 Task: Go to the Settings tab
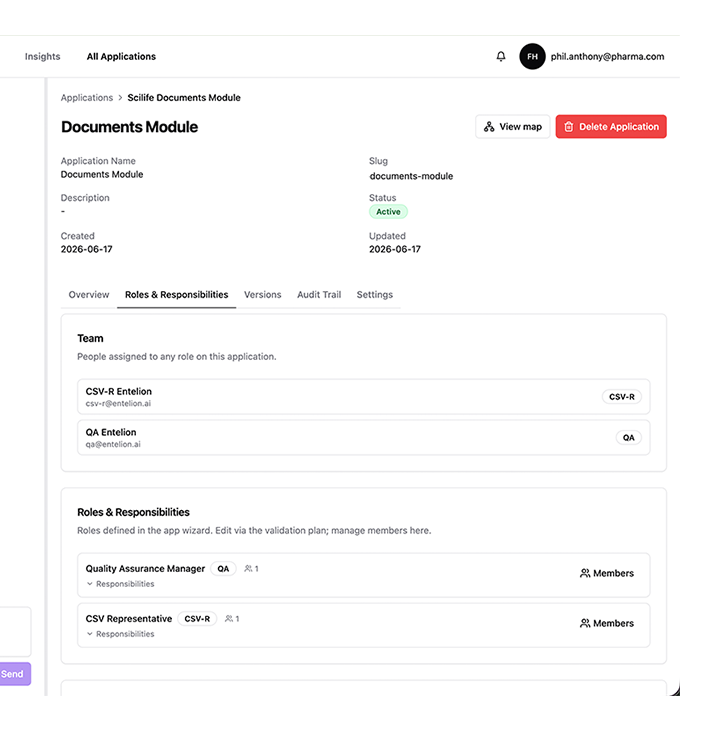(x=375, y=295)
